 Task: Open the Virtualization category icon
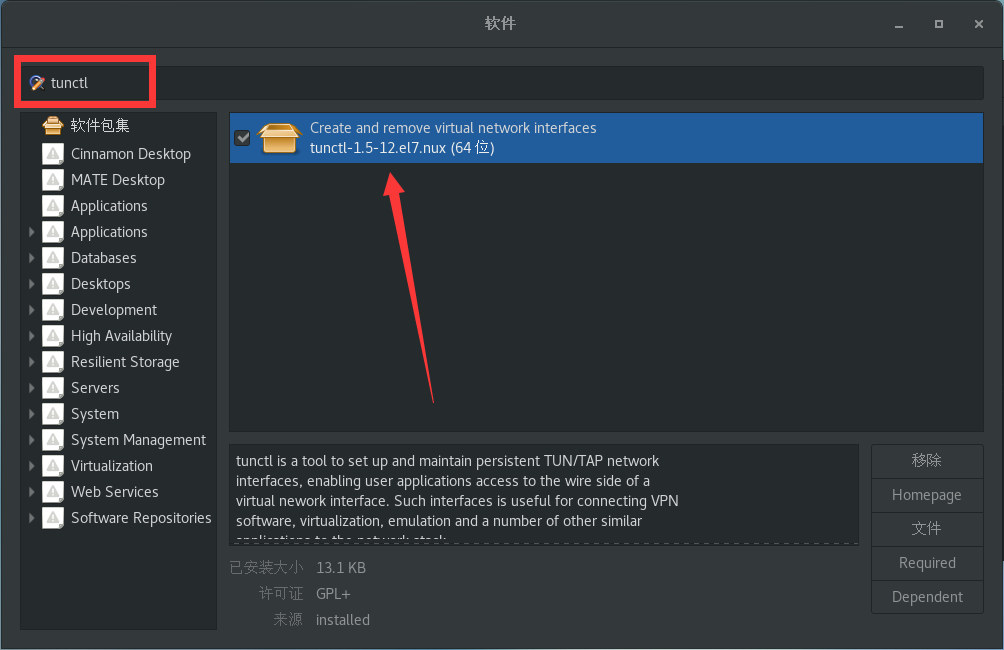tap(52, 466)
